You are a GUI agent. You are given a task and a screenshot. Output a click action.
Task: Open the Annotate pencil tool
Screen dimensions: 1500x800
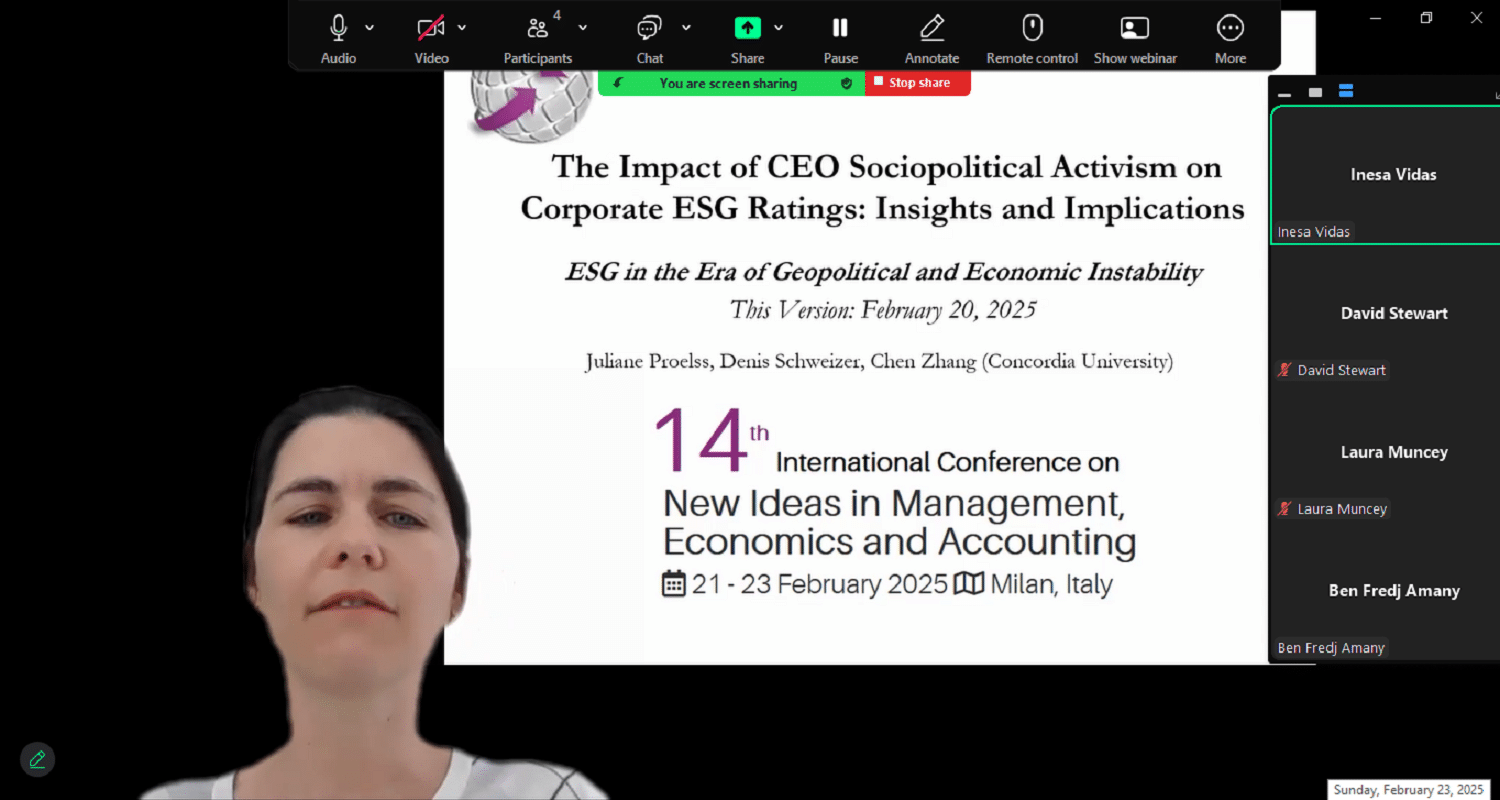coord(931,29)
